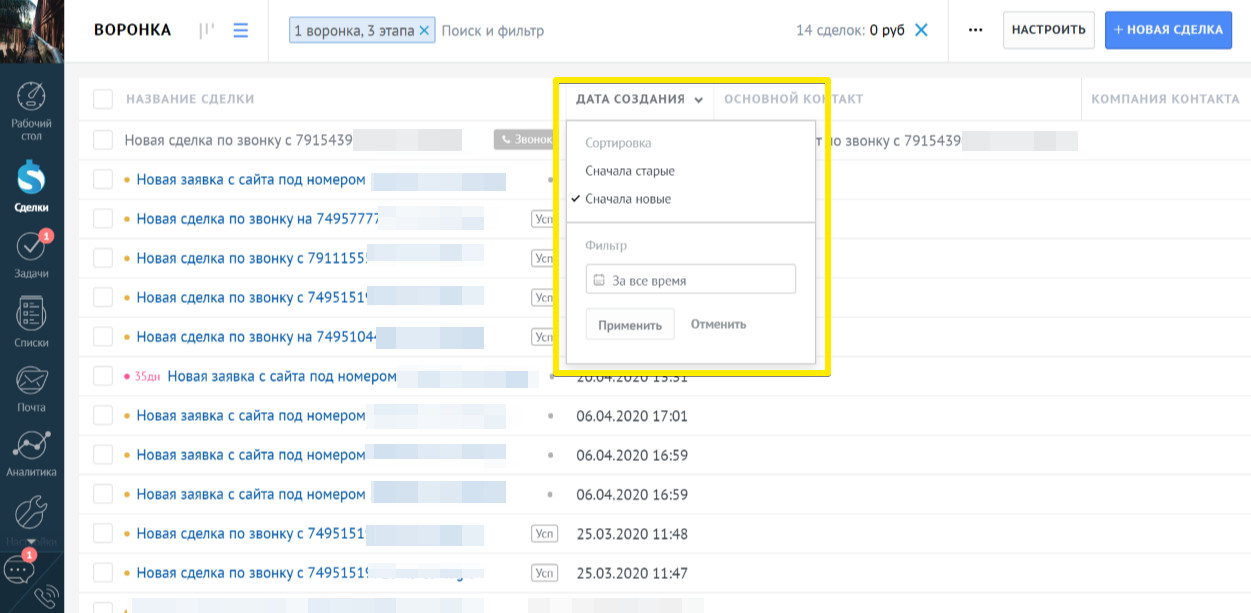Switch to list view icon
The image size is (1251, 613).
coord(241,31)
